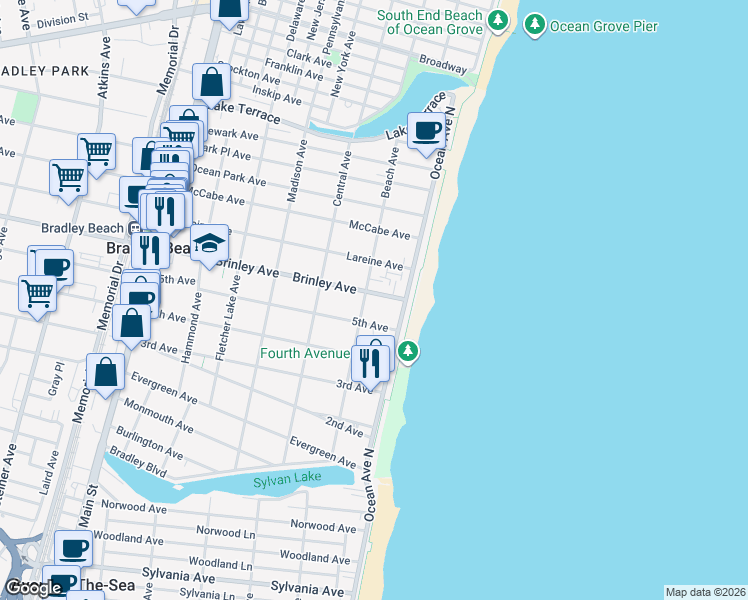This screenshot has width=748, height=600.
Task: Select the restaurant marker above Brinley Ave west
Action: [x=150, y=252]
